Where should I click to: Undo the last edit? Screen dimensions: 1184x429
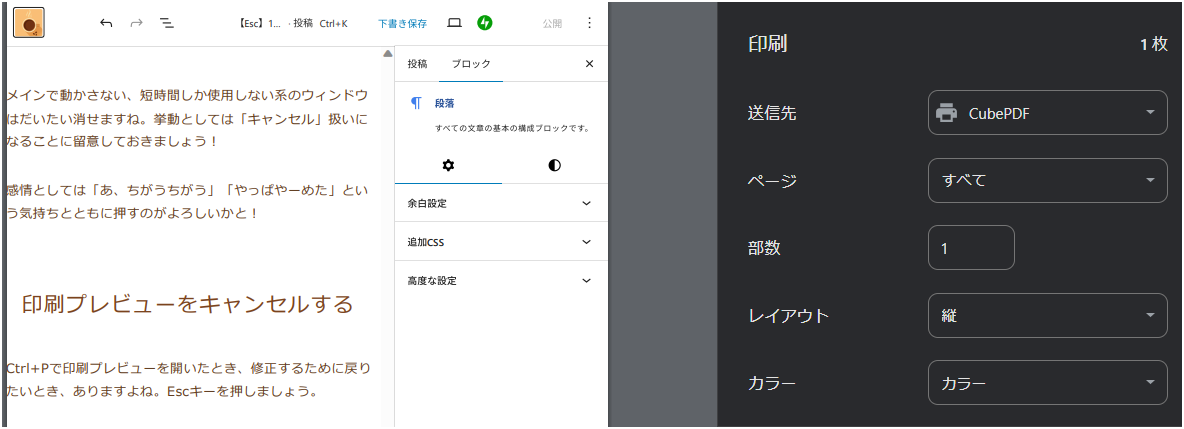point(106,23)
